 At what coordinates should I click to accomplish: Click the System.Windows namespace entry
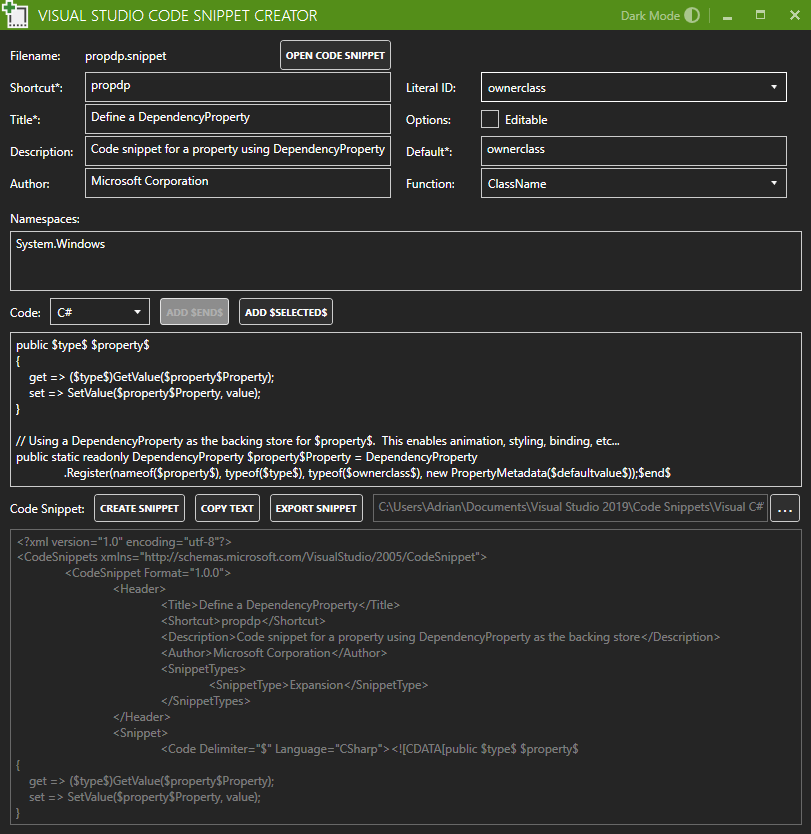click(60, 244)
